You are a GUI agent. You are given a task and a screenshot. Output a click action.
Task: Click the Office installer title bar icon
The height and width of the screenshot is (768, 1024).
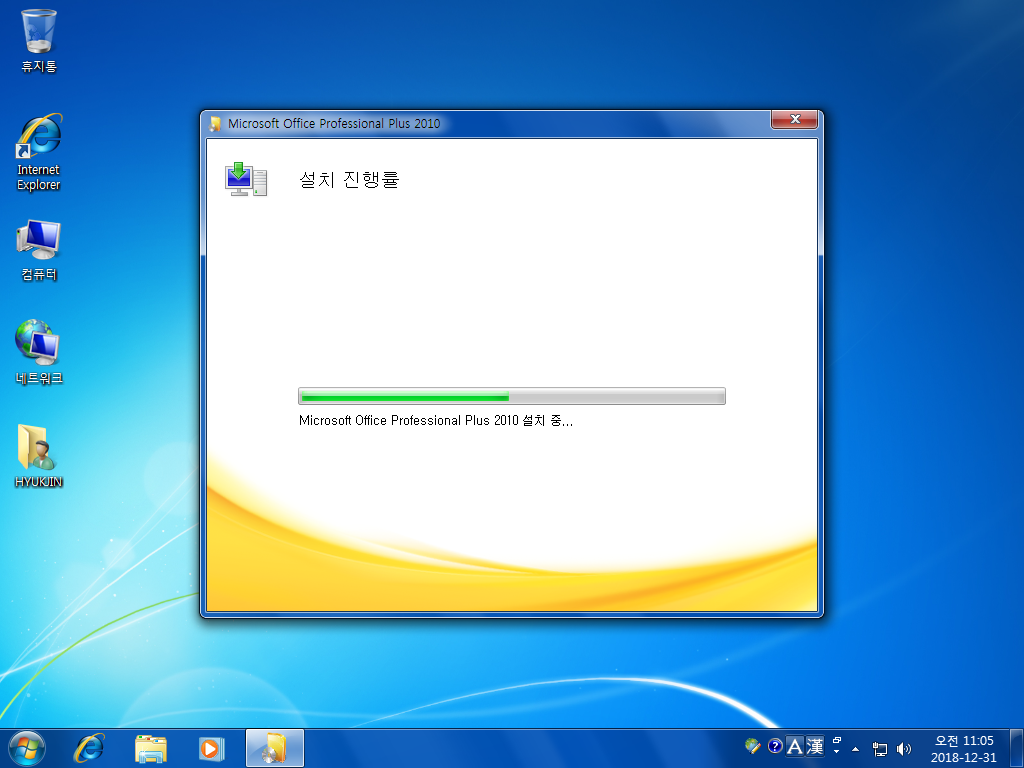[x=215, y=123]
